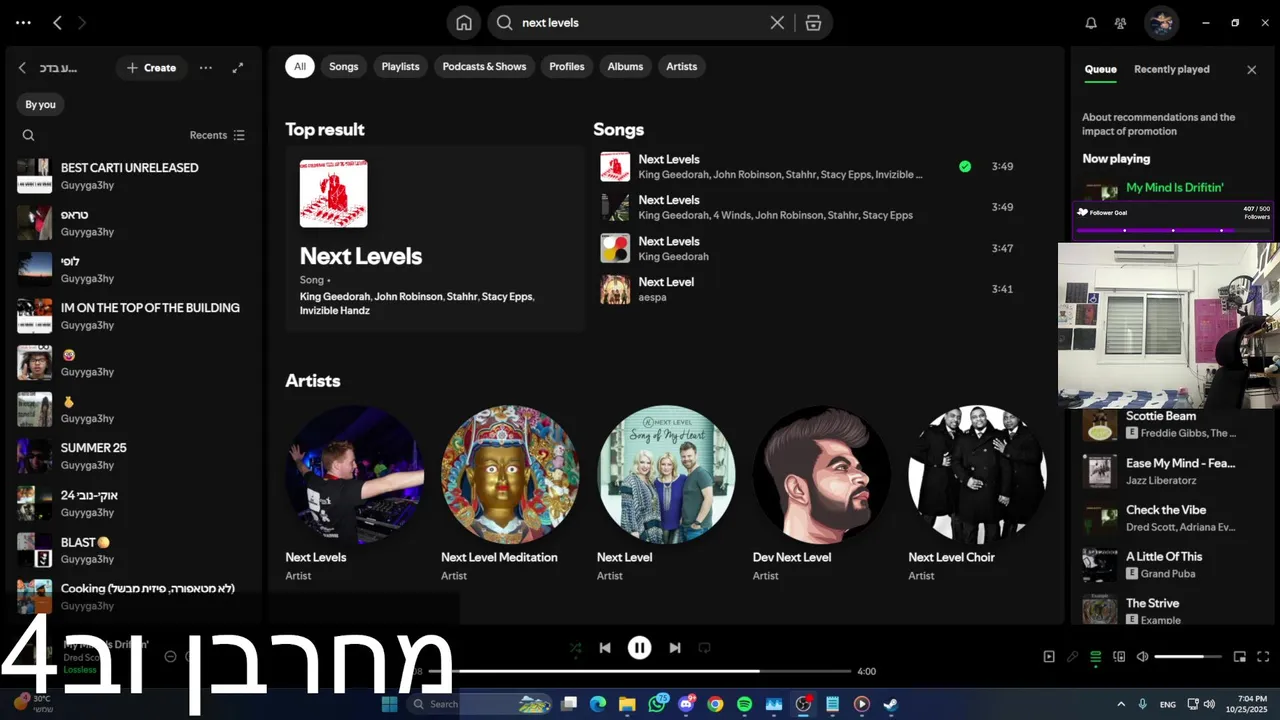The width and height of the screenshot is (1280, 720).
Task: Open the Songs section heading
Action: (618, 130)
